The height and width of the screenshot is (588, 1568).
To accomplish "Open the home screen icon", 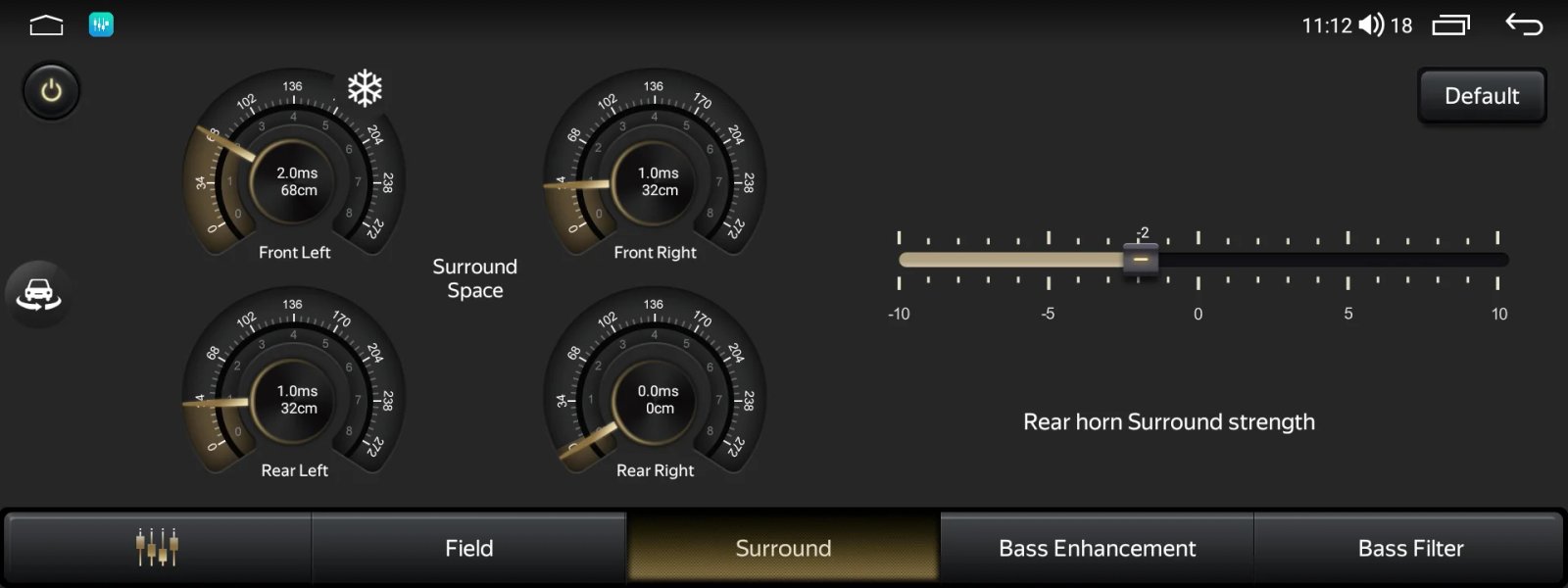I will [x=46, y=25].
